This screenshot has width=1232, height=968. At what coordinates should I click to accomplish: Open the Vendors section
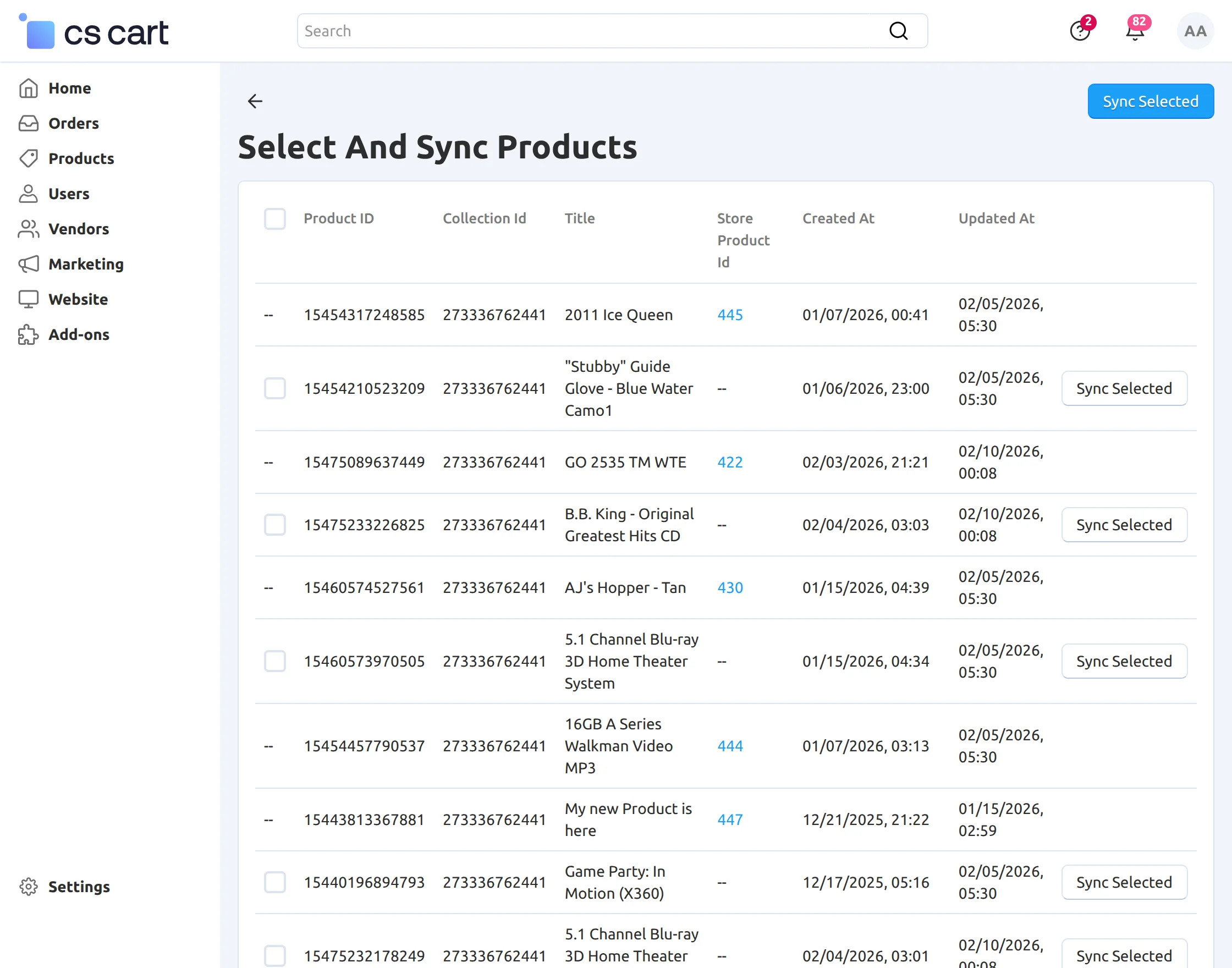(x=78, y=229)
